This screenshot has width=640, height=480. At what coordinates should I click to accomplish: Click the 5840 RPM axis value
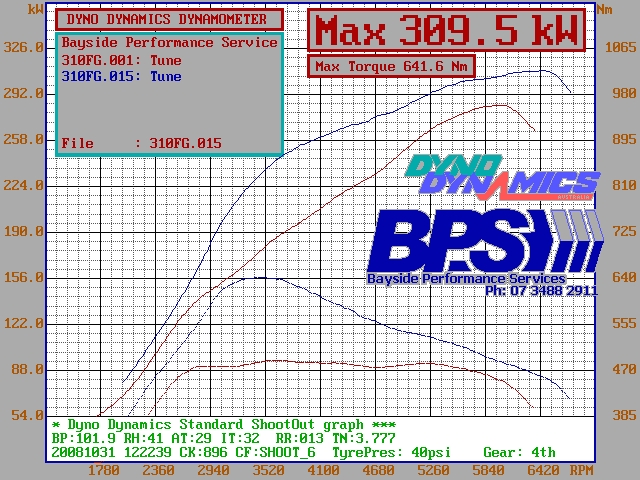(488, 471)
